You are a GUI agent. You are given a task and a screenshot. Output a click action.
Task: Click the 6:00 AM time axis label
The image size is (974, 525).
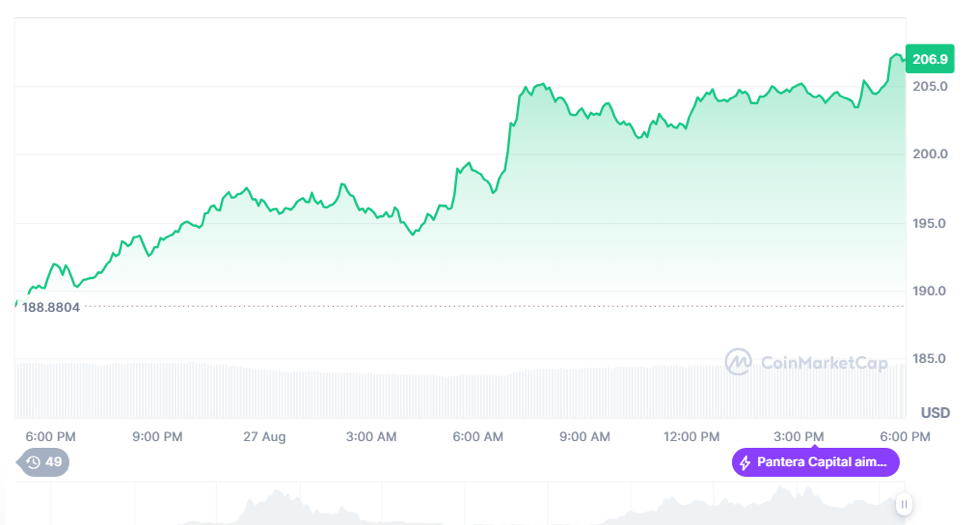[478, 437]
